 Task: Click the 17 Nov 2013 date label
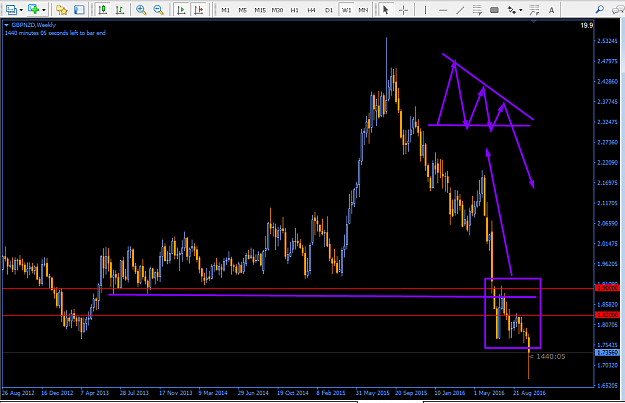[175, 393]
